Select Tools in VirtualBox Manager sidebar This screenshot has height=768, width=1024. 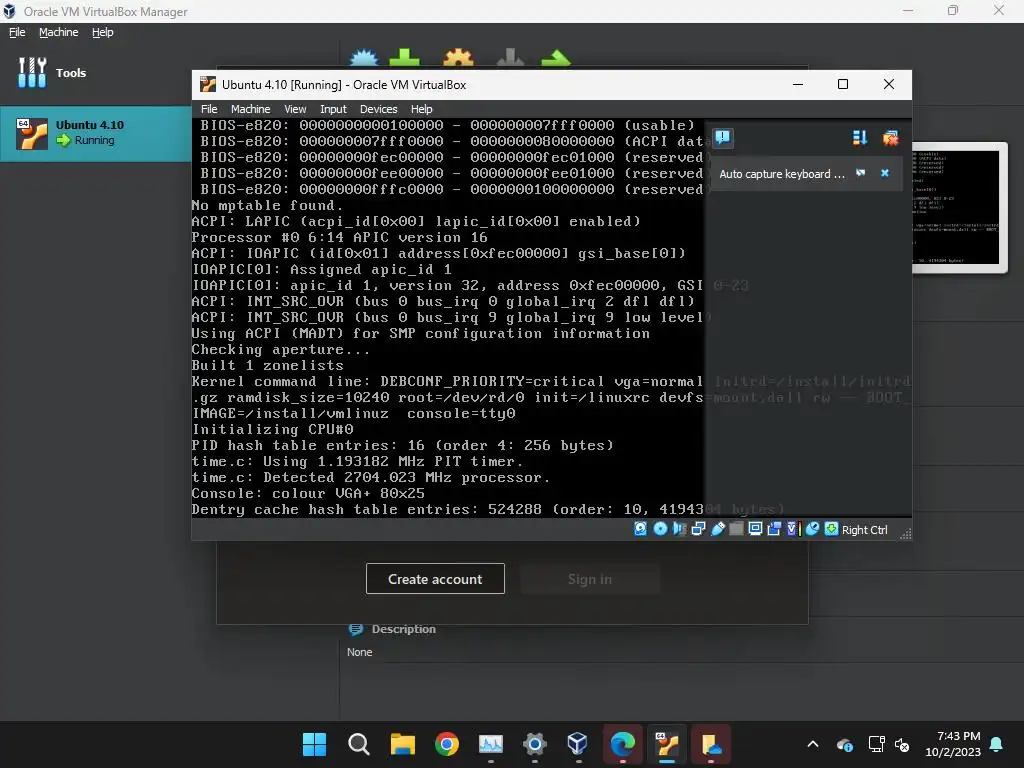pos(95,72)
